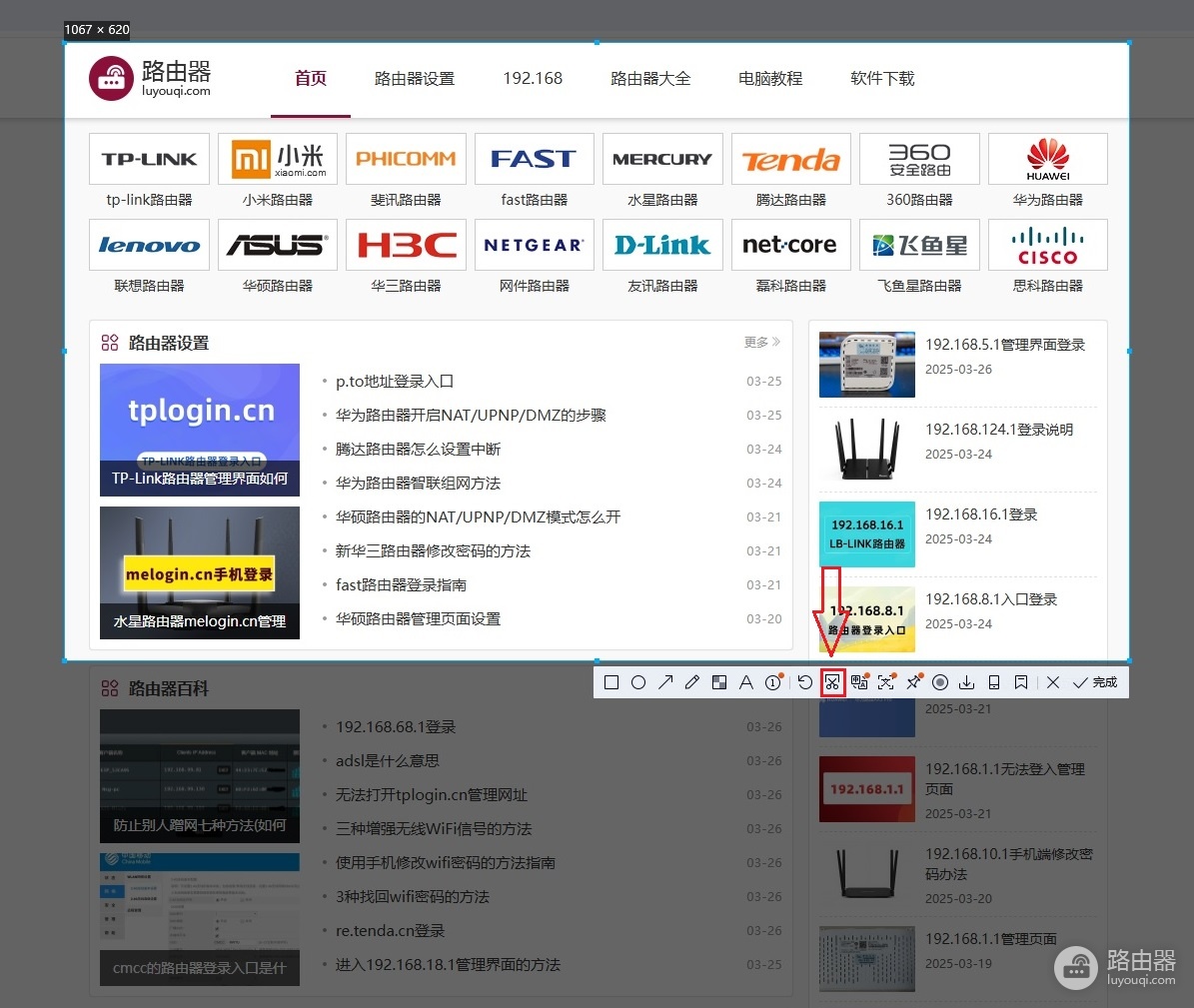This screenshot has height=1008, width=1194.
Task: Click the Tenda brand logo
Action: (791, 159)
